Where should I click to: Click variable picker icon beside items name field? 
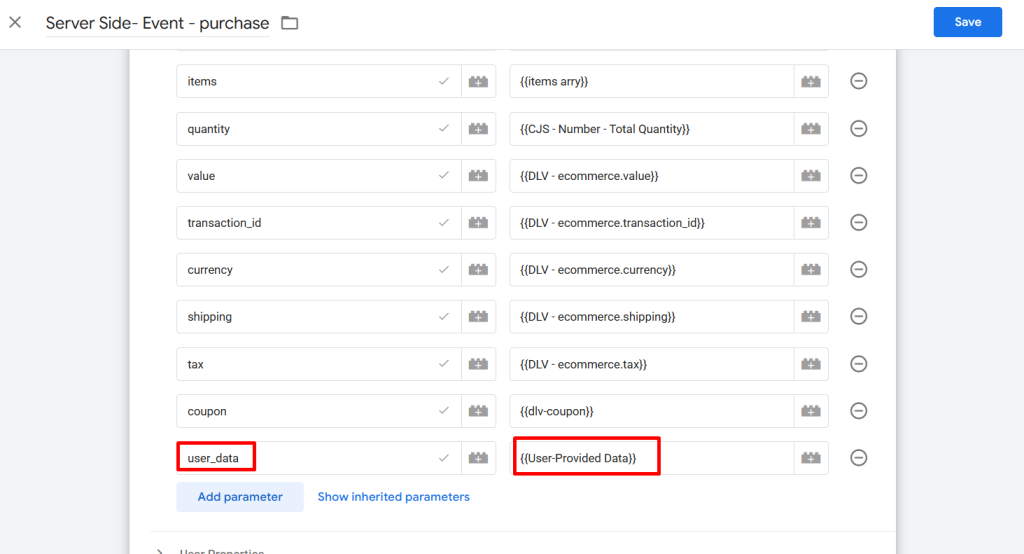(x=478, y=82)
